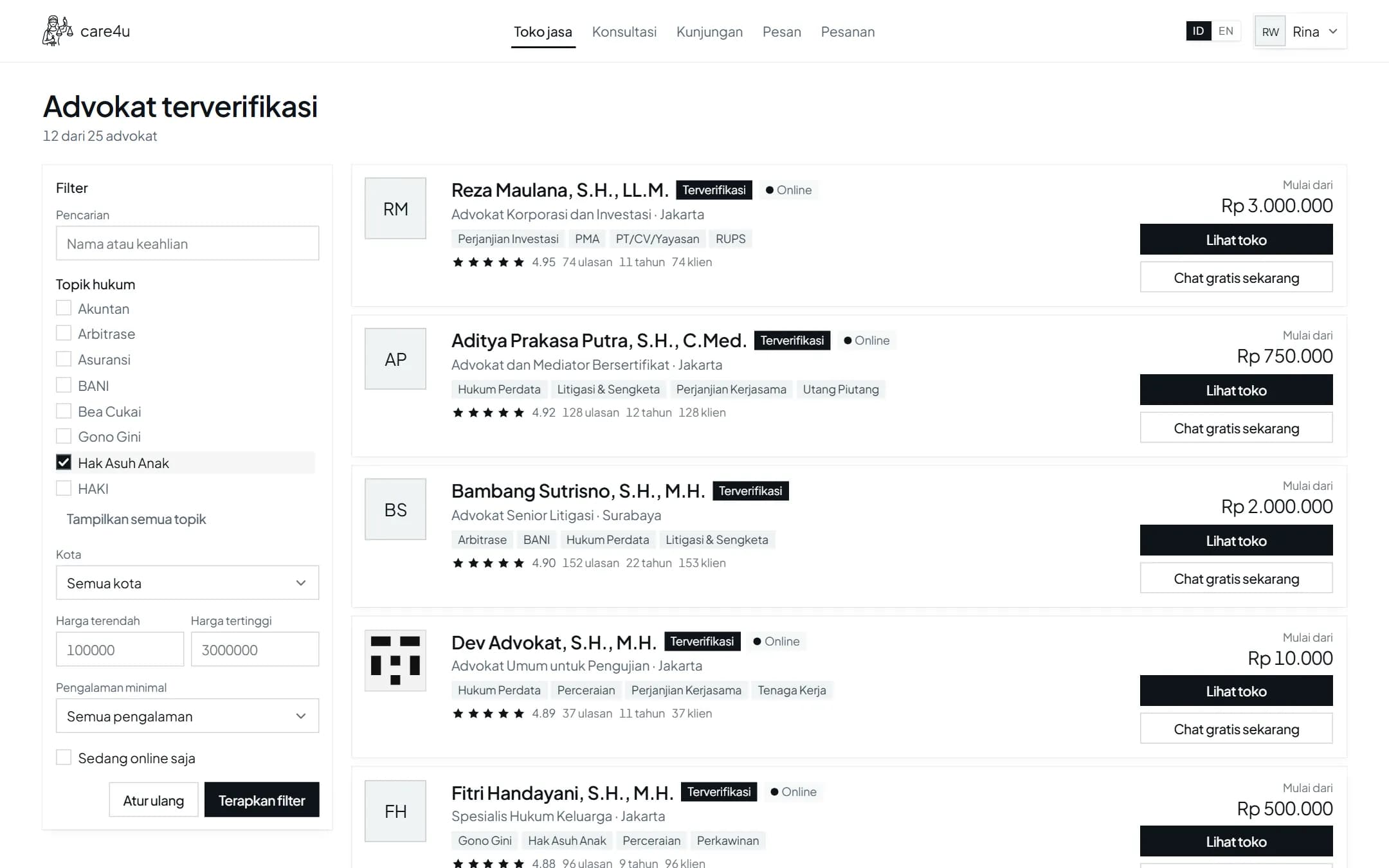Click the Perceraian tag on Dev Advokat

pyautogui.click(x=586, y=690)
